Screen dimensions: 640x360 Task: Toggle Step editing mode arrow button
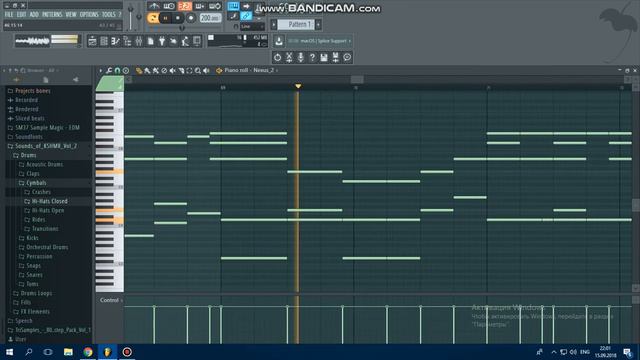coord(246,6)
